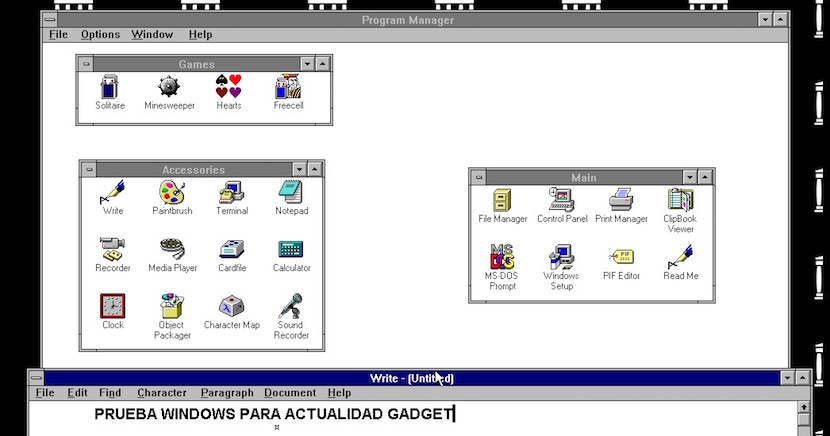The width and height of the screenshot is (830, 436).
Task: Click the Control Panel icon
Action: [562, 200]
